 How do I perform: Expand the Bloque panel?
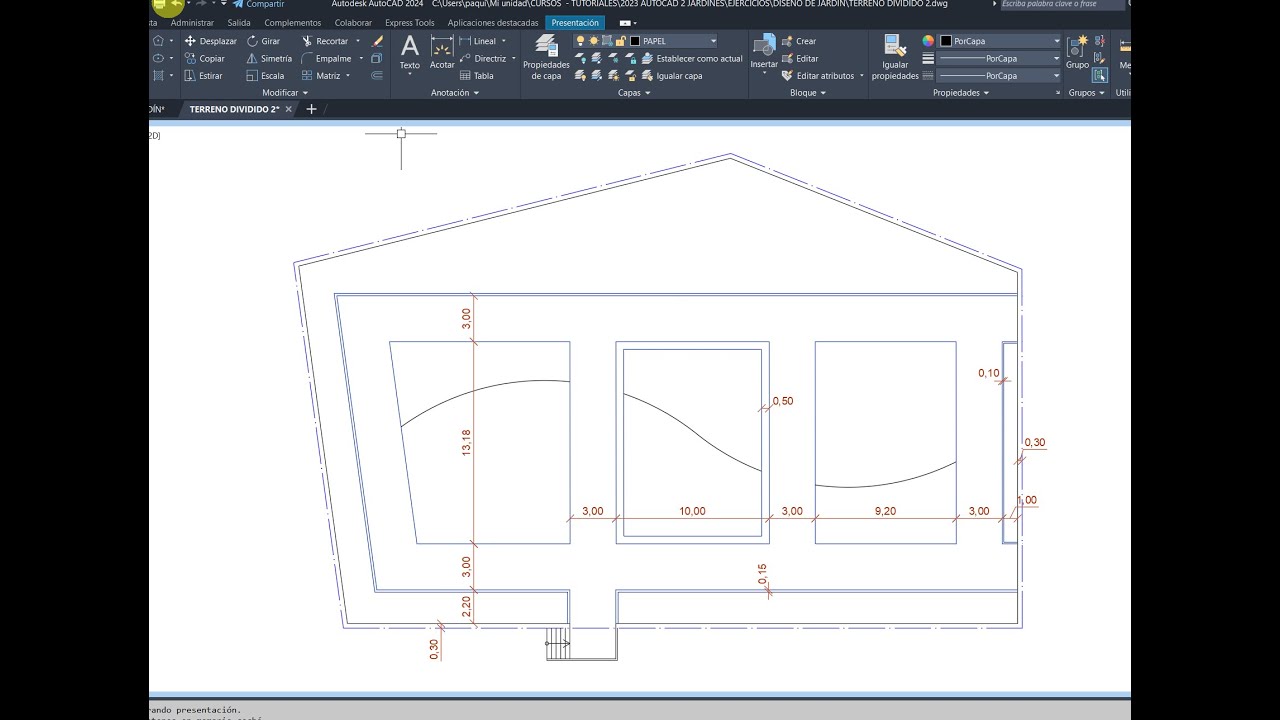808,93
